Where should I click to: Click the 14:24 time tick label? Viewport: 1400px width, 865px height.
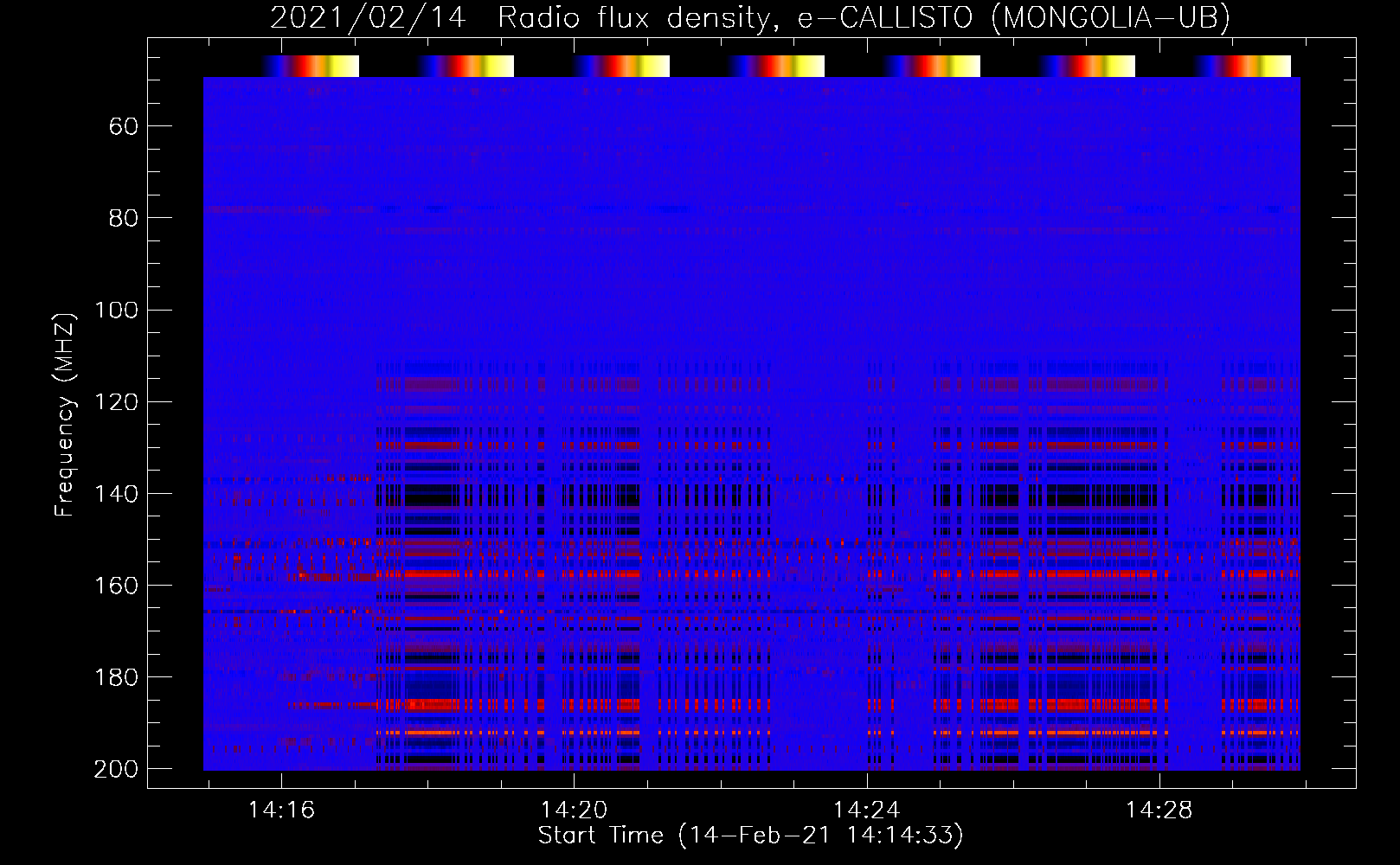tap(866, 811)
